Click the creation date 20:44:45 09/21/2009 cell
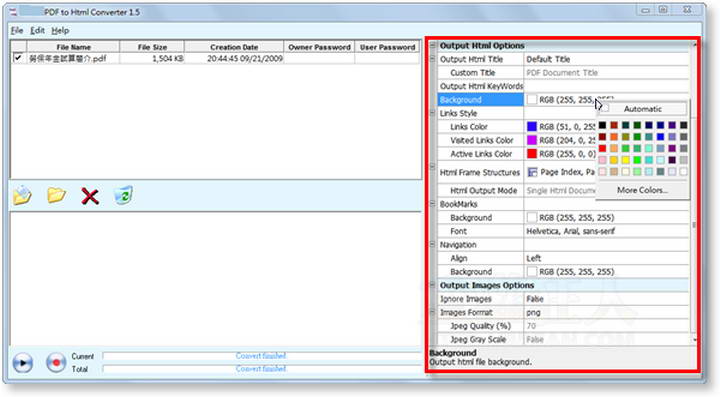This screenshot has height=397, width=720. coord(245,59)
